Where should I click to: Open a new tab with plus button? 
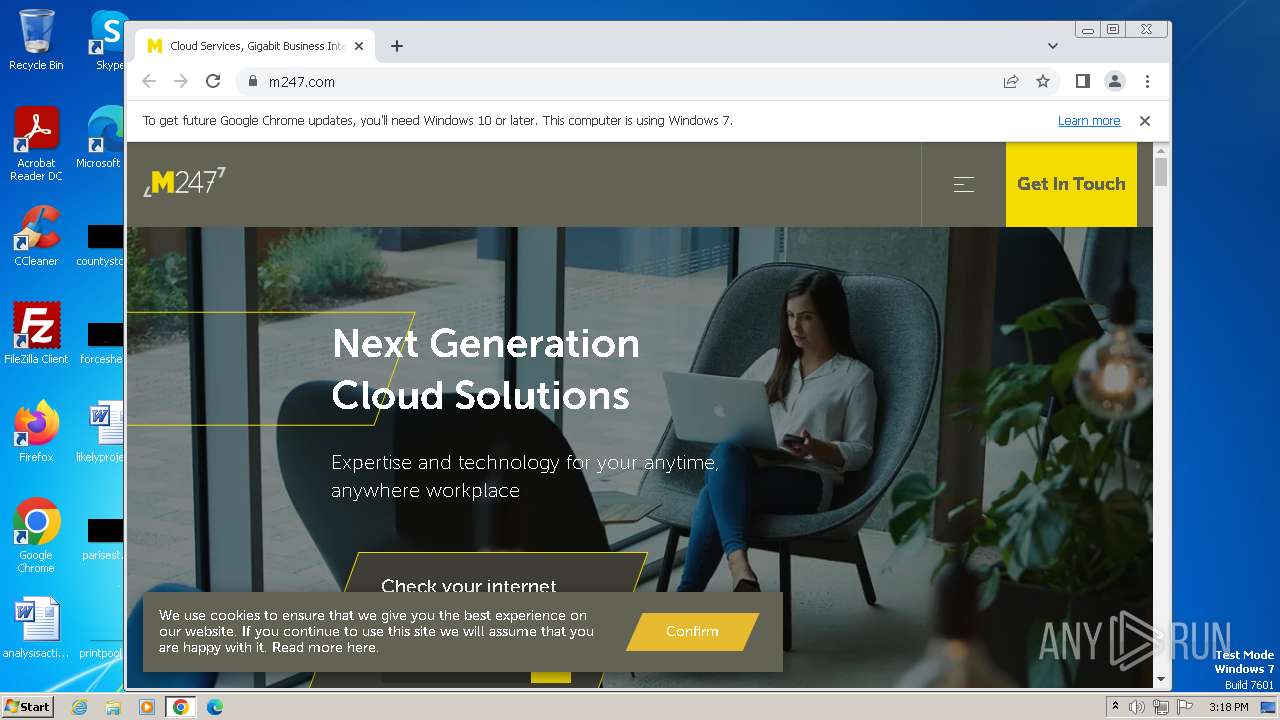[397, 46]
